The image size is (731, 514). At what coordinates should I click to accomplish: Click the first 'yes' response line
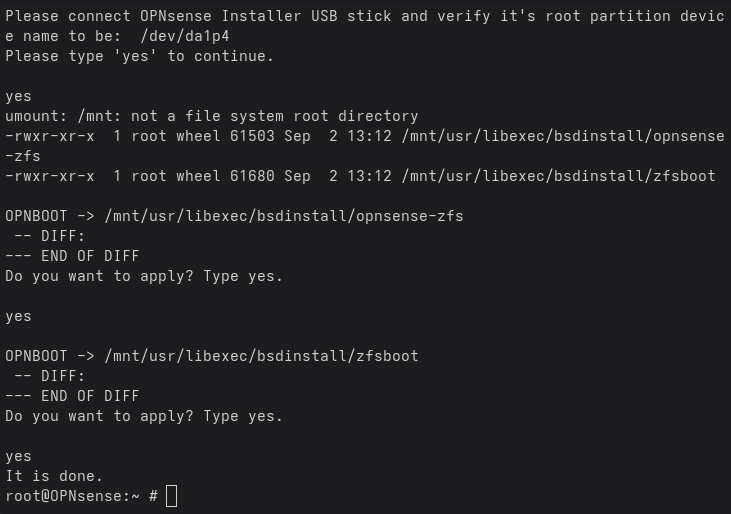tap(18, 96)
